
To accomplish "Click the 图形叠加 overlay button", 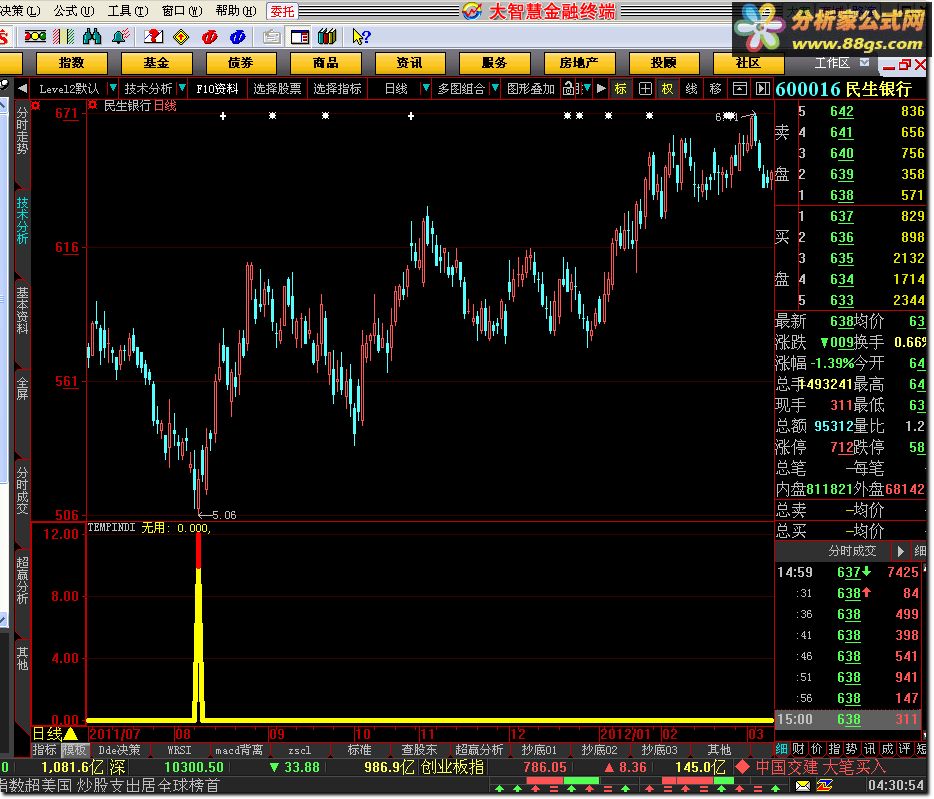I will (x=531, y=89).
